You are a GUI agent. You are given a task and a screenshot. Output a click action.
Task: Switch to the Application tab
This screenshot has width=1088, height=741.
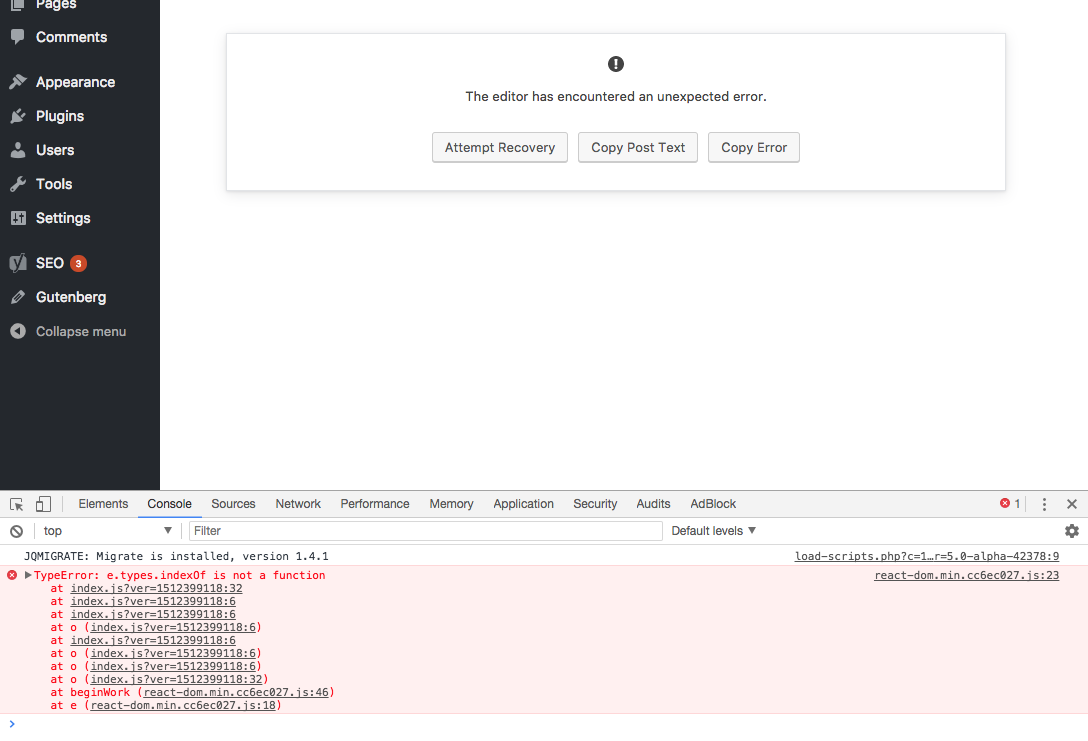523,504
